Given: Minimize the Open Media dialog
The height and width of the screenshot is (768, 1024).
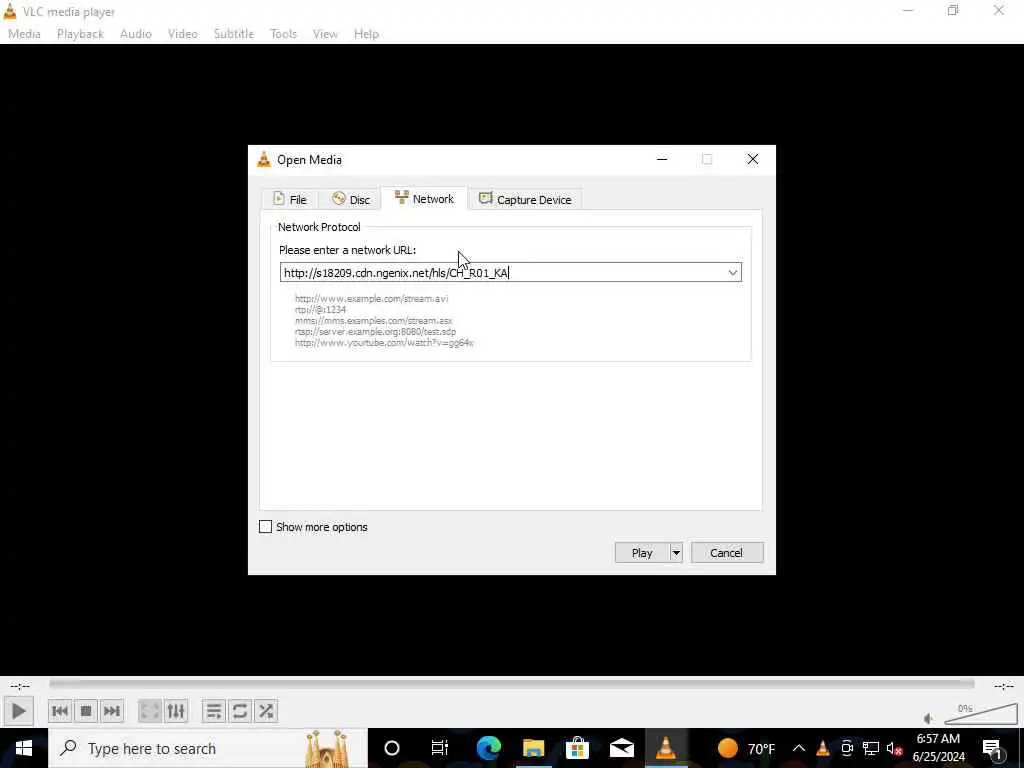Looking at the screenshot, I should [x=662, y=159].
